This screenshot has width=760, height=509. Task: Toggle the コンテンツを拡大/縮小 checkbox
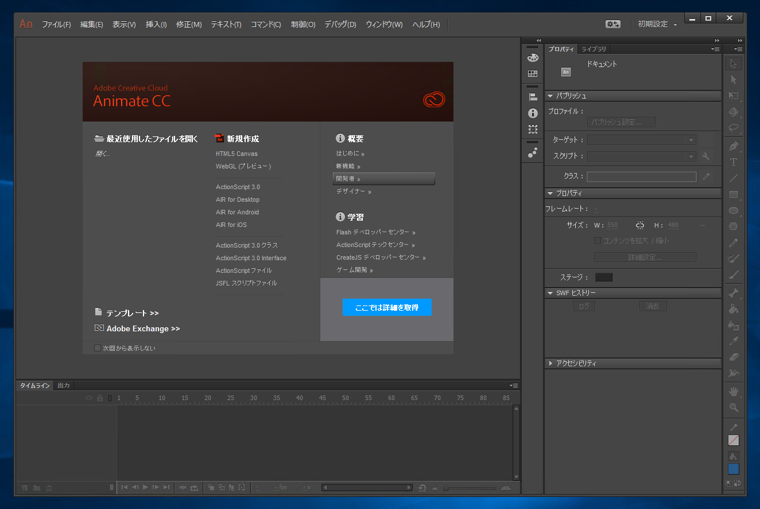597,240
